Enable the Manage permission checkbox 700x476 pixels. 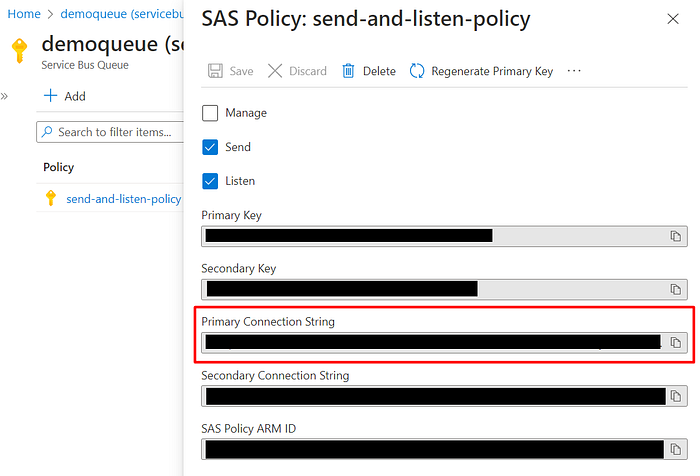pyautogui.click(x=210, y=113)
